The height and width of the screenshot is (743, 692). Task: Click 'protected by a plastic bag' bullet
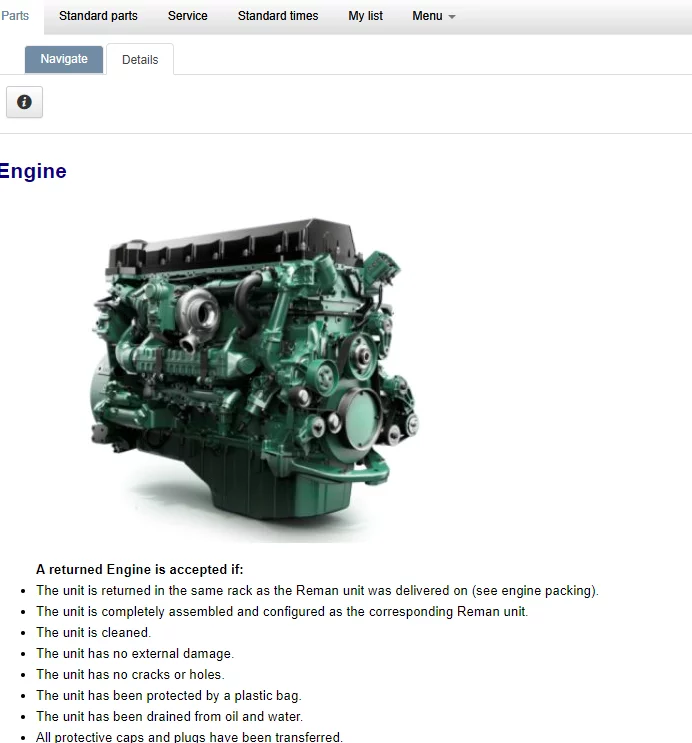pyautogui.click(x=169, y=695)
